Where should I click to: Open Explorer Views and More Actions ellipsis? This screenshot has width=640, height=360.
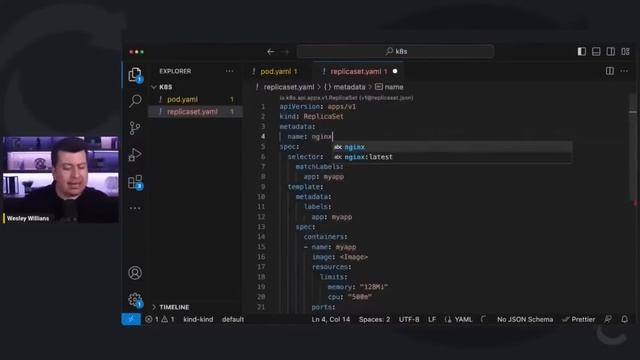coord(230,71)
